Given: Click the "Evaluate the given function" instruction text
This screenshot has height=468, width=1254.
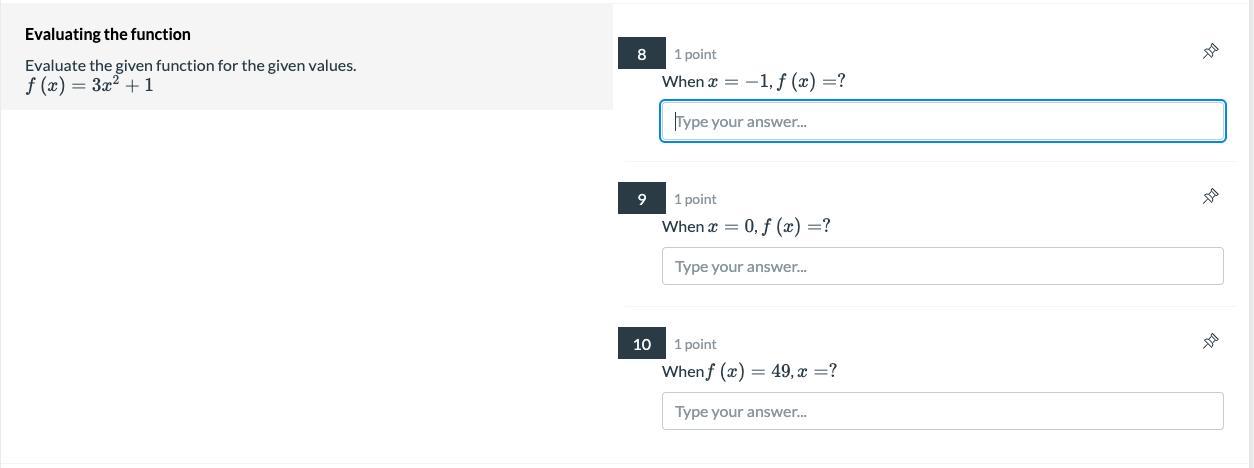Looking at the screenshot, I should click(190, 65).
